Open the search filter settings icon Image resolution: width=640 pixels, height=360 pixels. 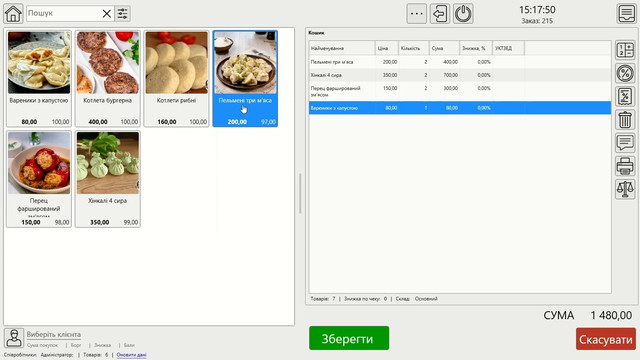(x=122, y=13)
